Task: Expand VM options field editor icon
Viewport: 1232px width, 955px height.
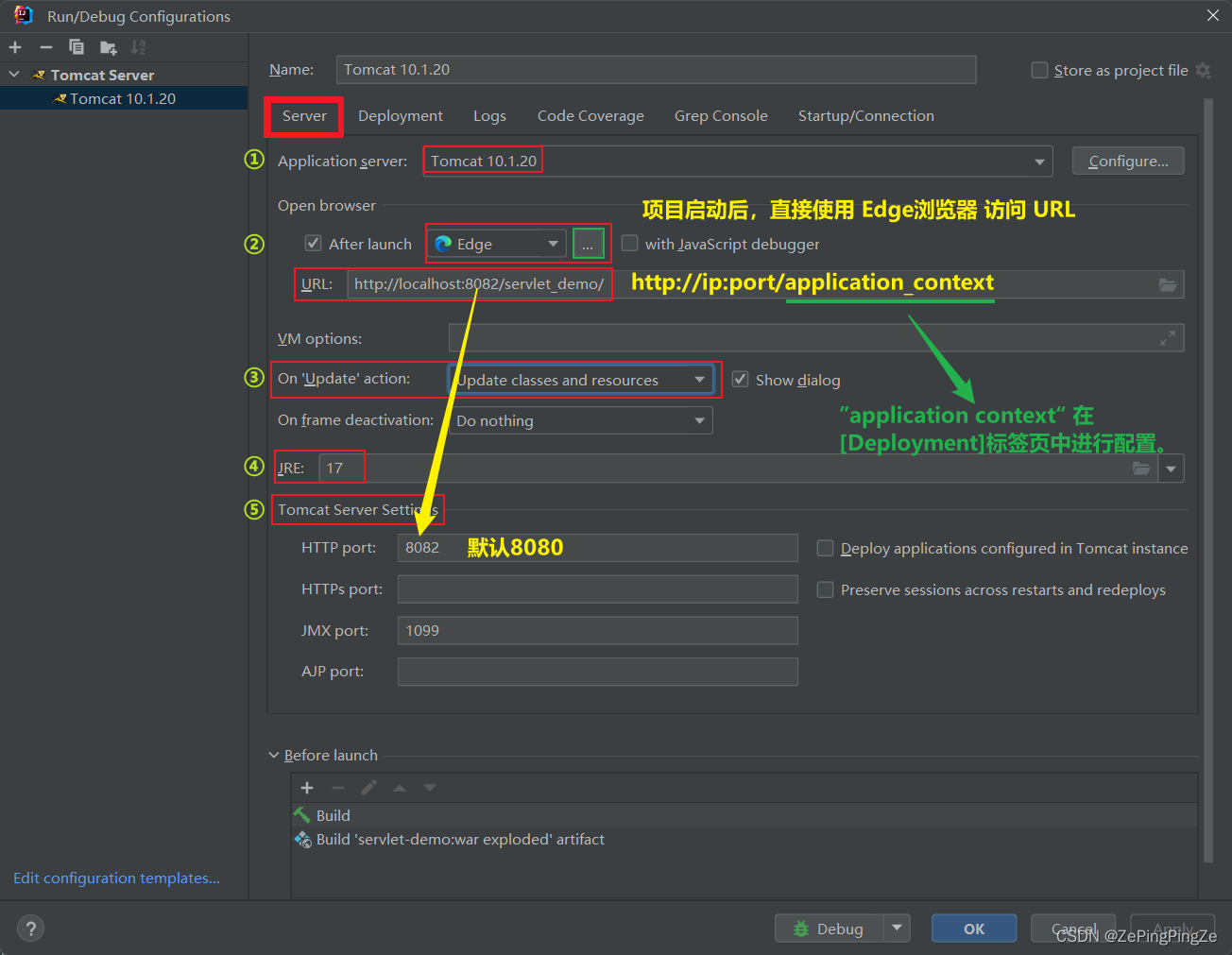Action: [1168, 338]
